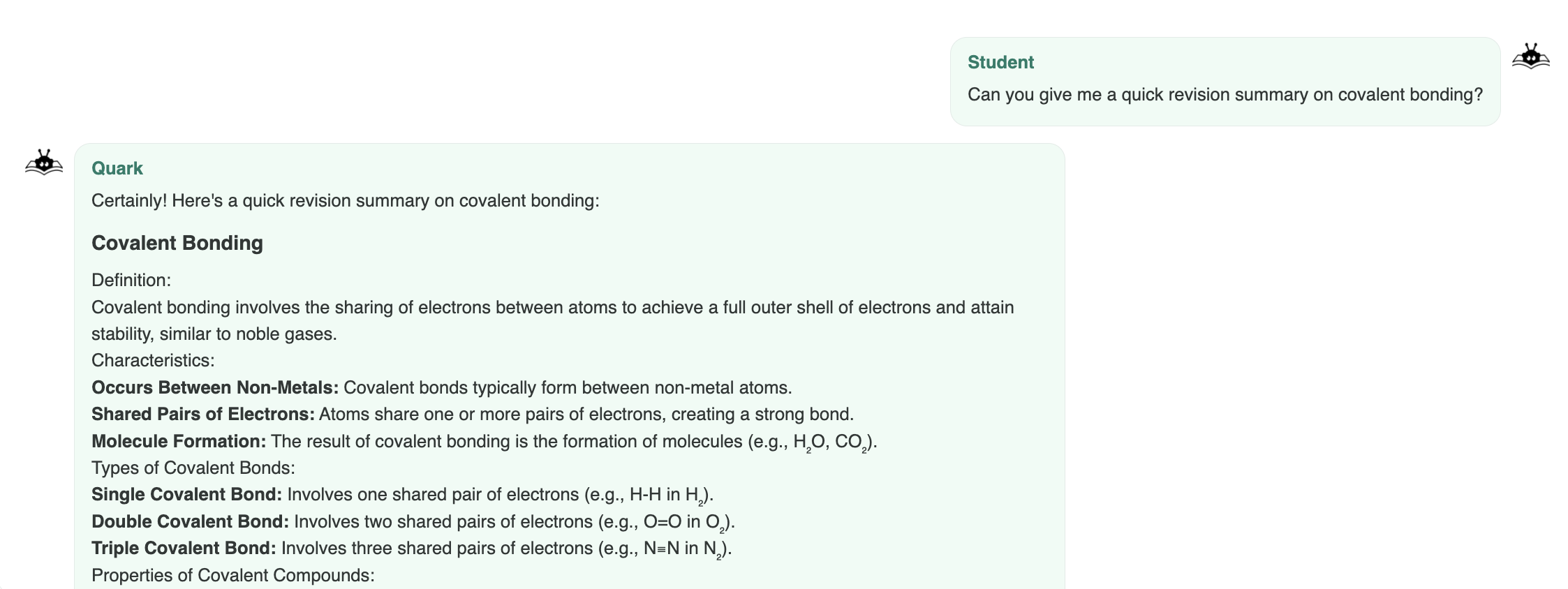
Task: Click the "Certainly! Here's a quick revision" intro line
Action: click(x=345, y=201)
